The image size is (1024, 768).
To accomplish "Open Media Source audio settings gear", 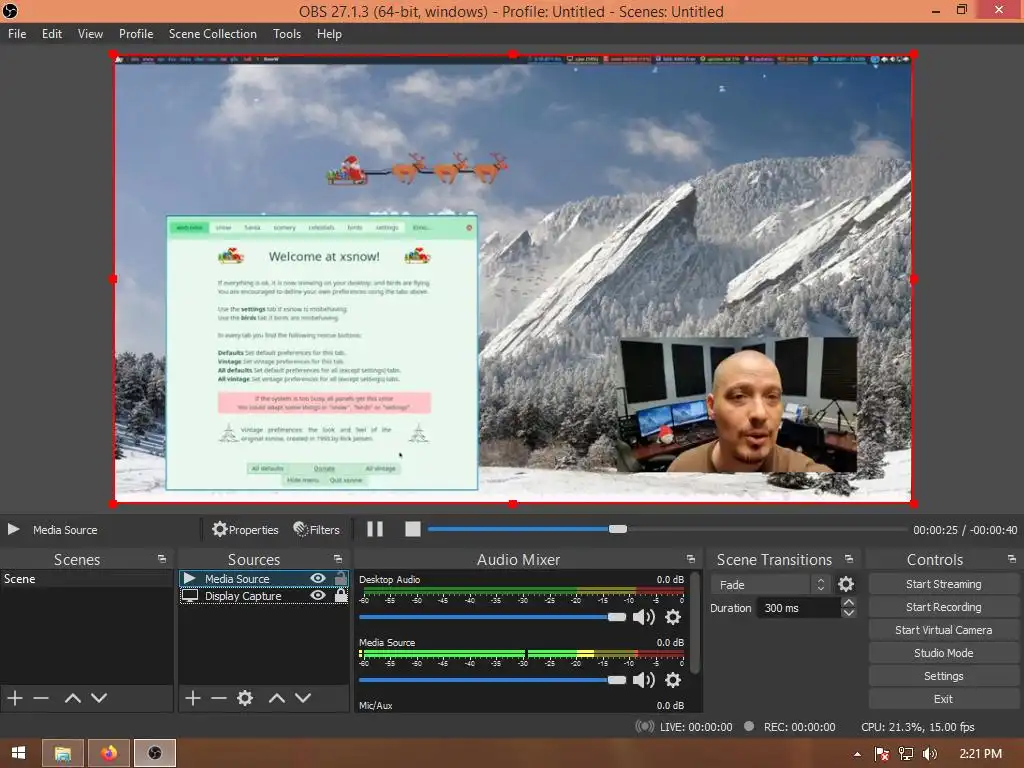I will pyautogui.click(x=673, y=680).
